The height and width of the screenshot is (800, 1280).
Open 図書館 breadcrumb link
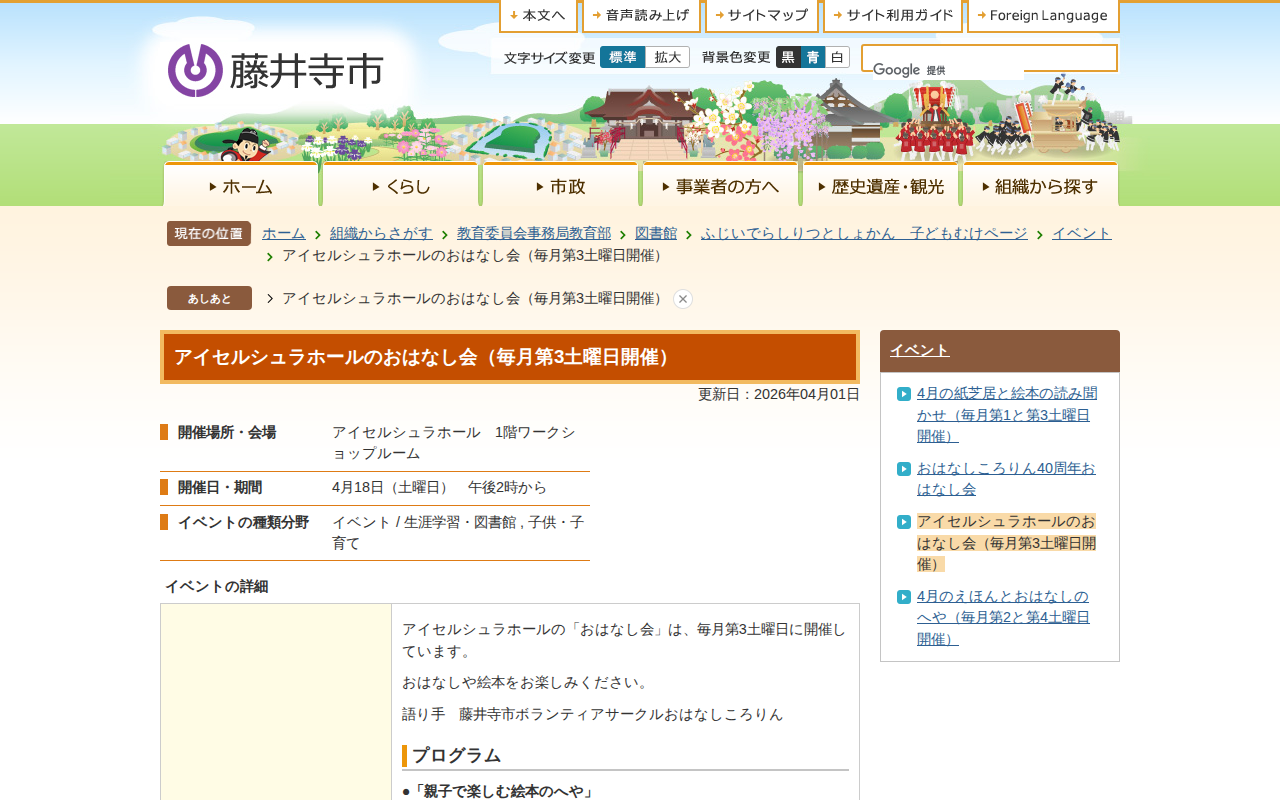pos(656,233)
